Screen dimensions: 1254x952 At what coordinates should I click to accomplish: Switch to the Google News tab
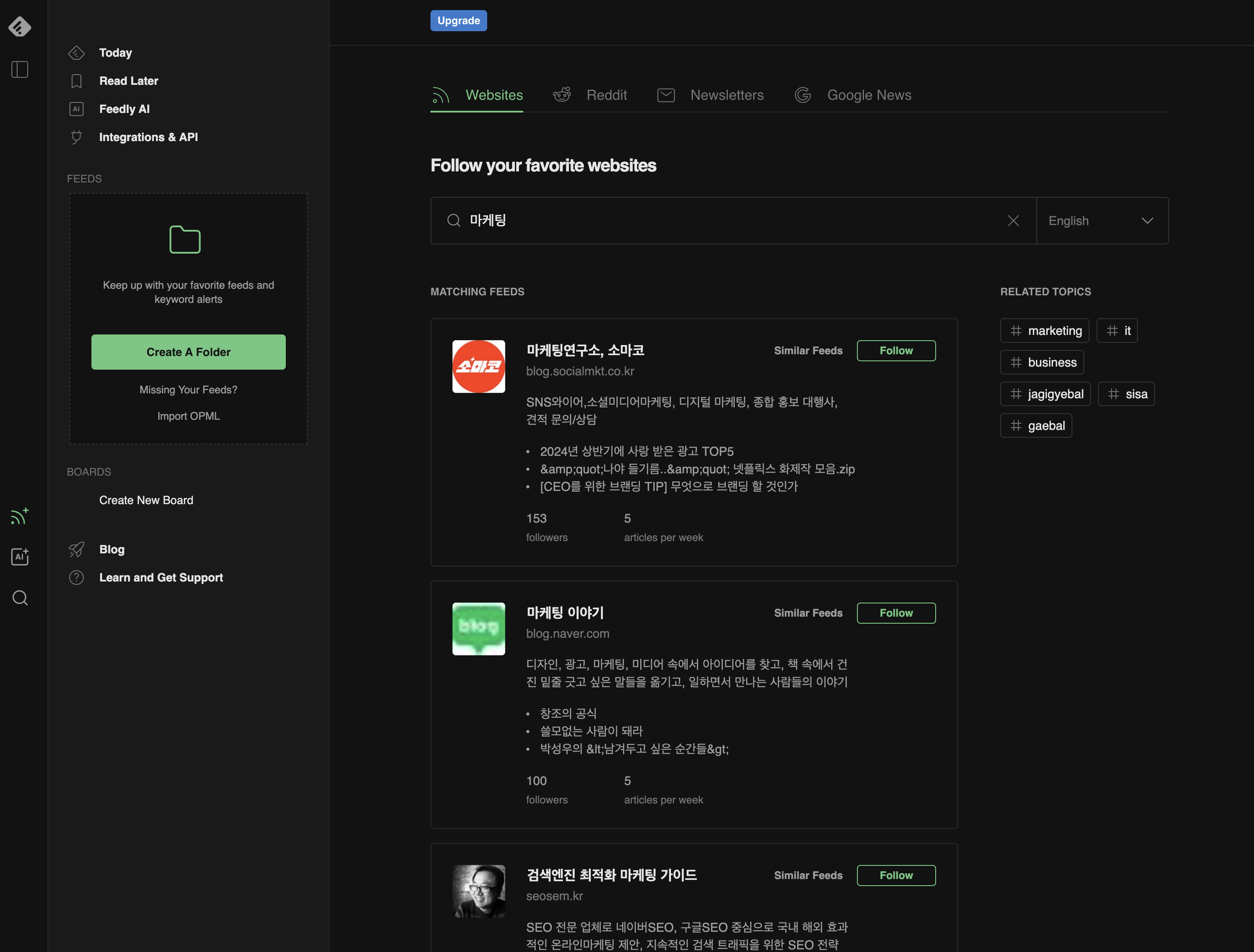coord(853,95)
